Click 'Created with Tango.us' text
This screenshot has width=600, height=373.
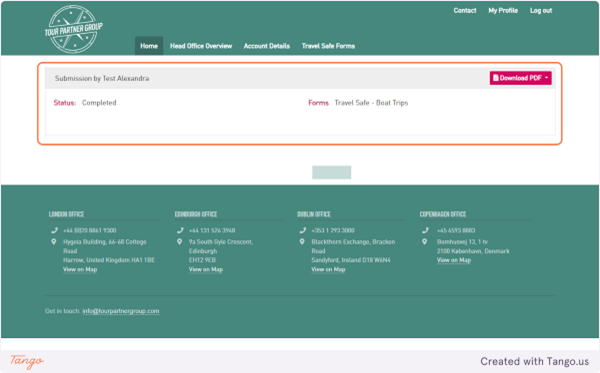coord(535,362)
